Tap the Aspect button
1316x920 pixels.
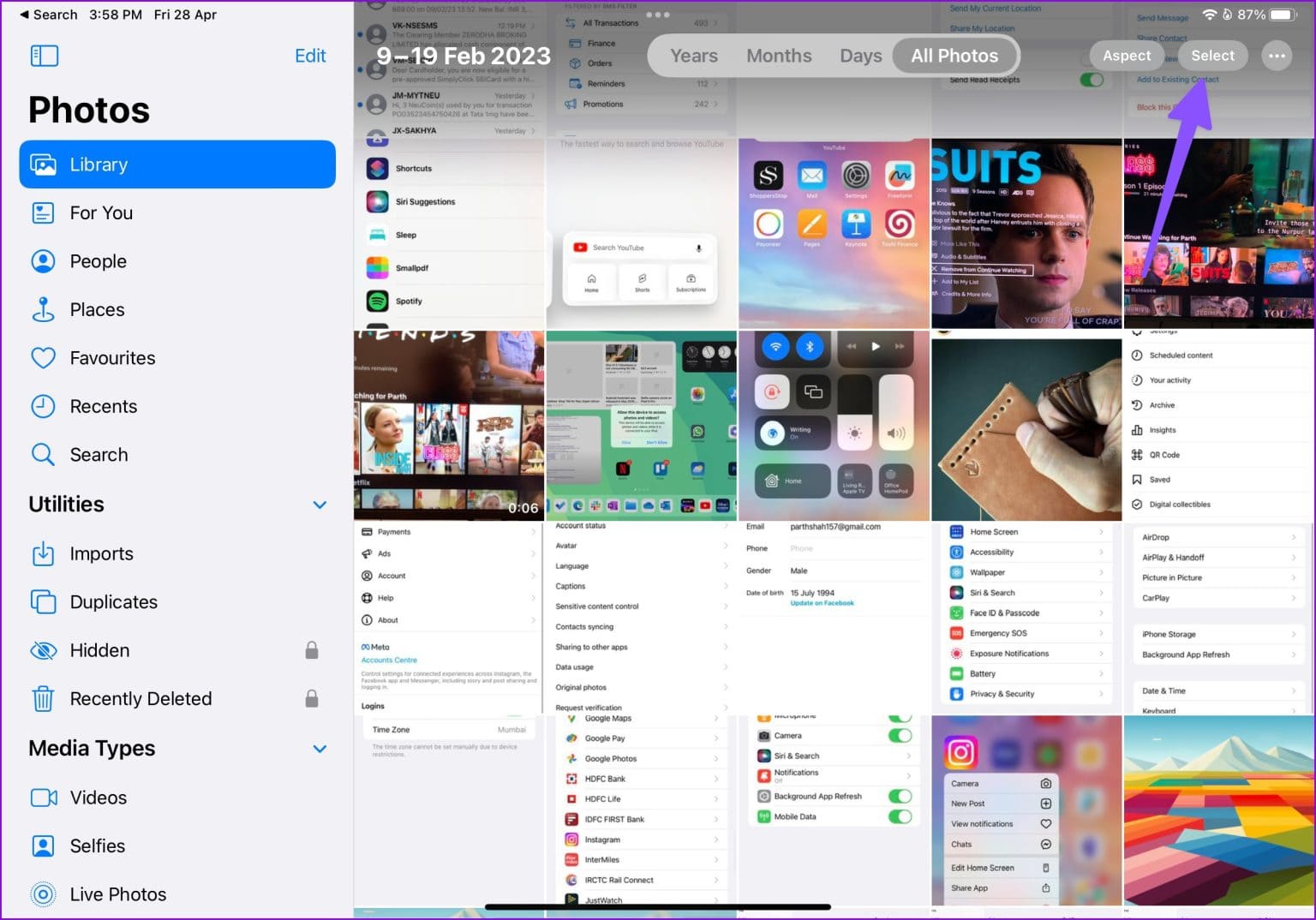1127,56
